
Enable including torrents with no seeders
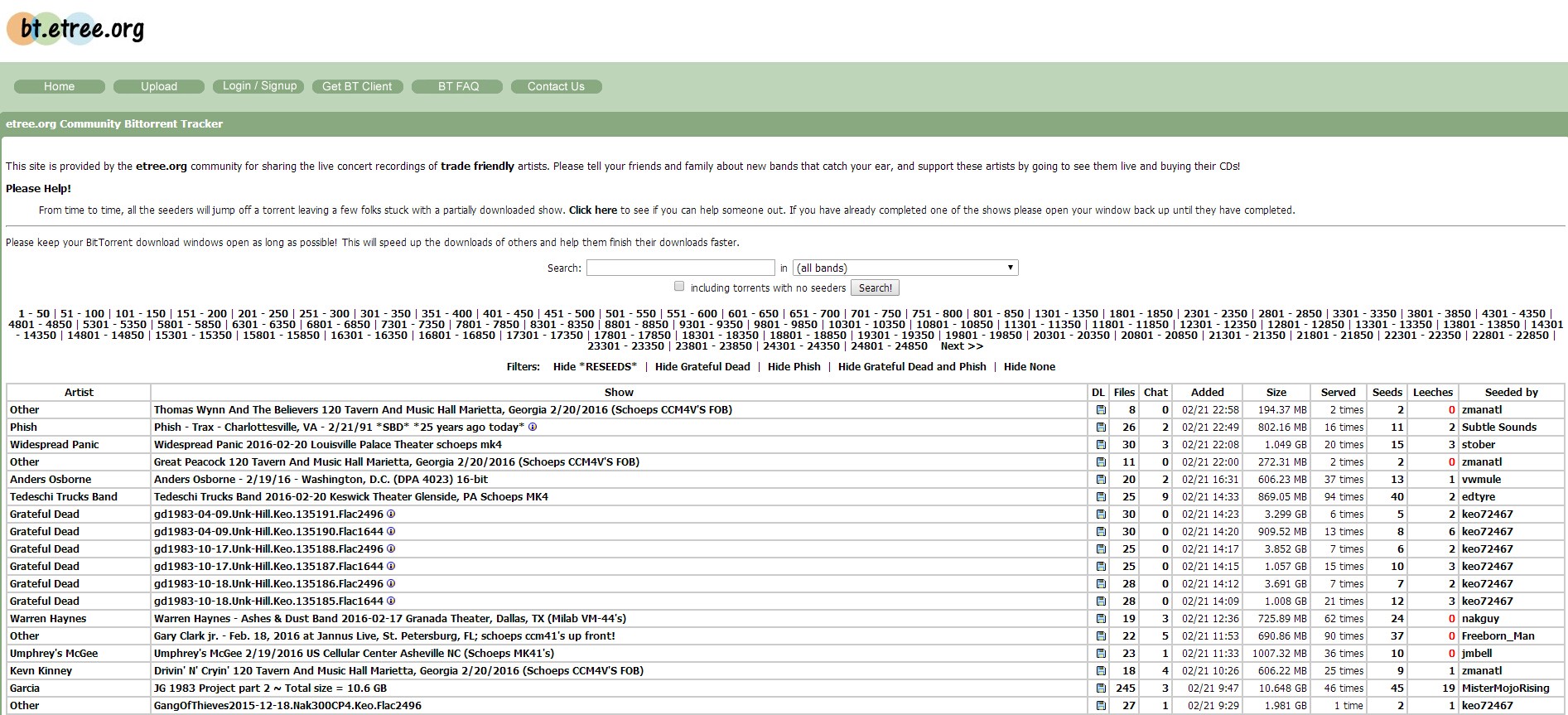pos(679,287)
